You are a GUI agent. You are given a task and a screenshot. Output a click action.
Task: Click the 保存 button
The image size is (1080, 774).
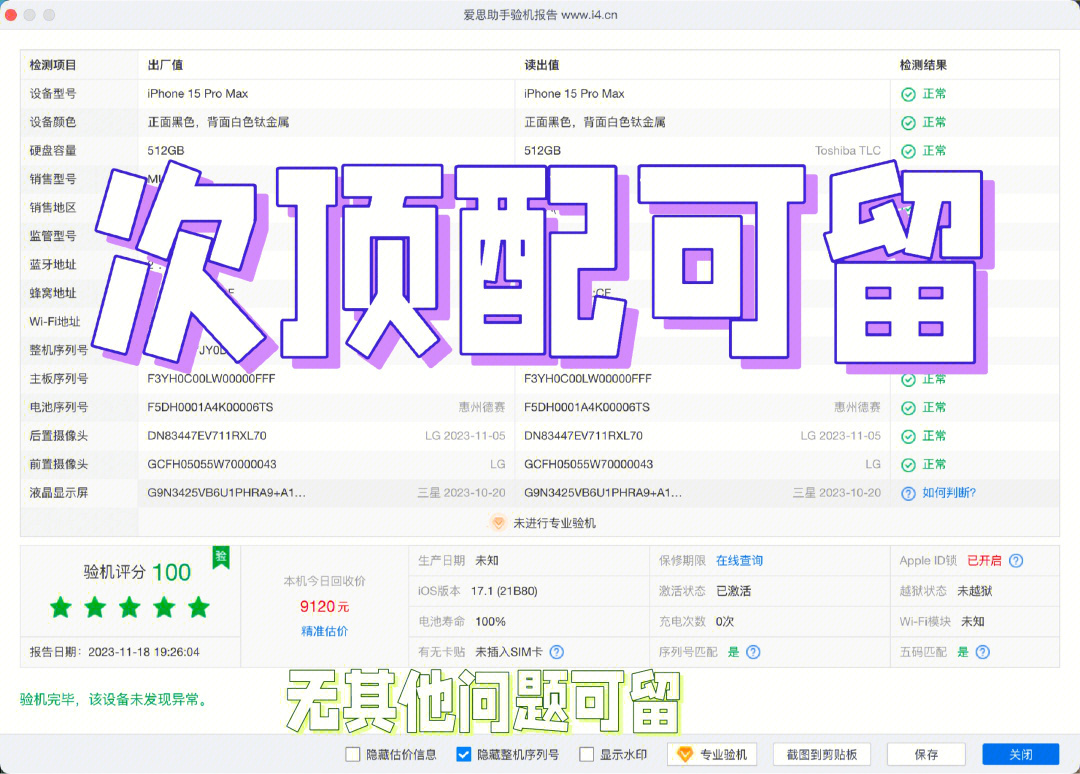(926, 755)
